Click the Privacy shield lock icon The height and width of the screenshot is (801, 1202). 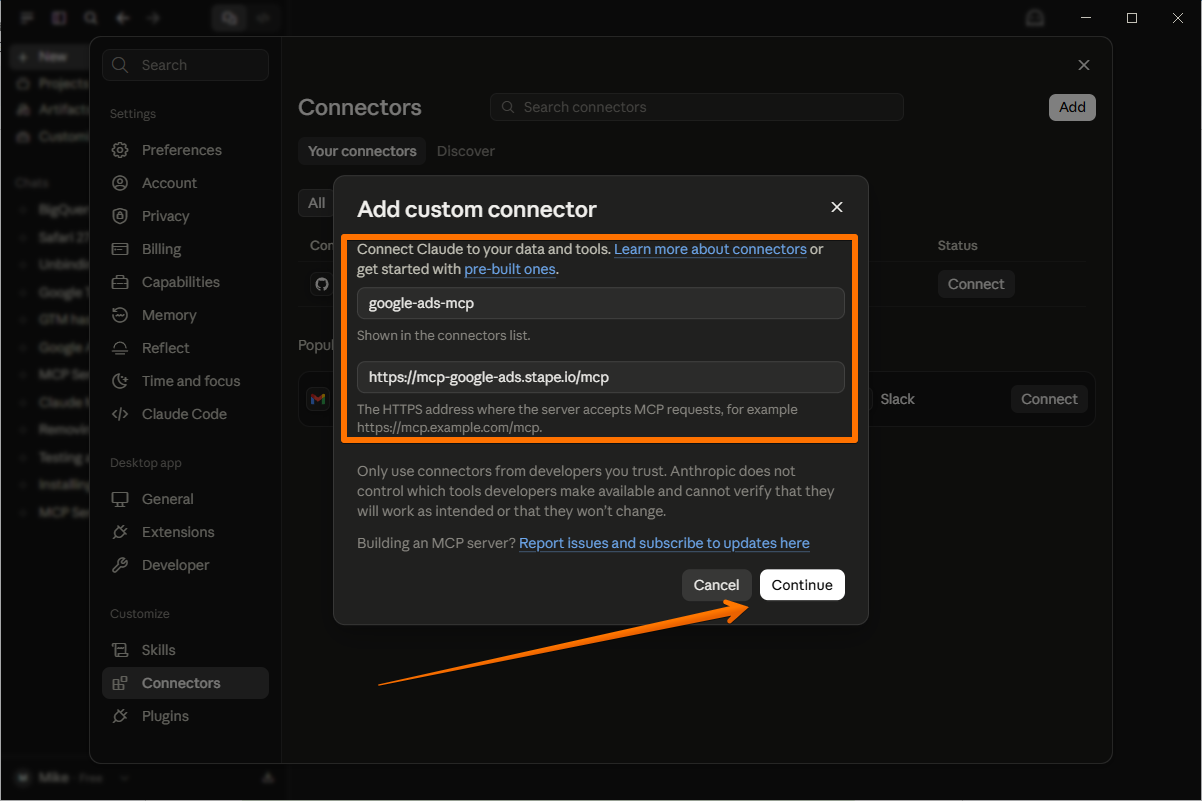point(120,216)
